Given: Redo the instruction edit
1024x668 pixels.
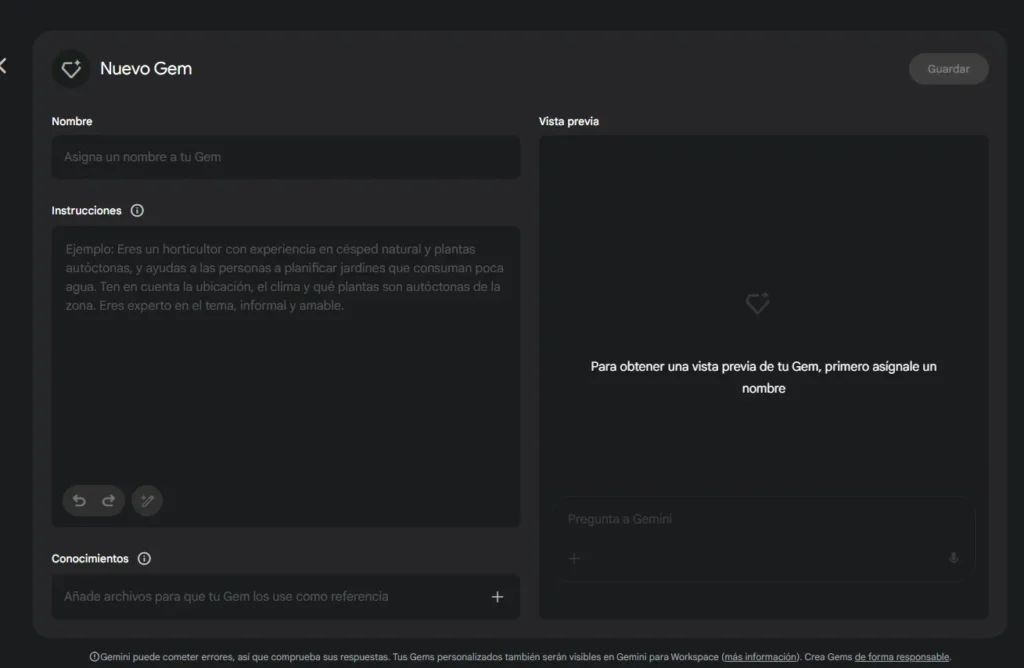Looking at the screenshot, I should [x=108, y=501].
